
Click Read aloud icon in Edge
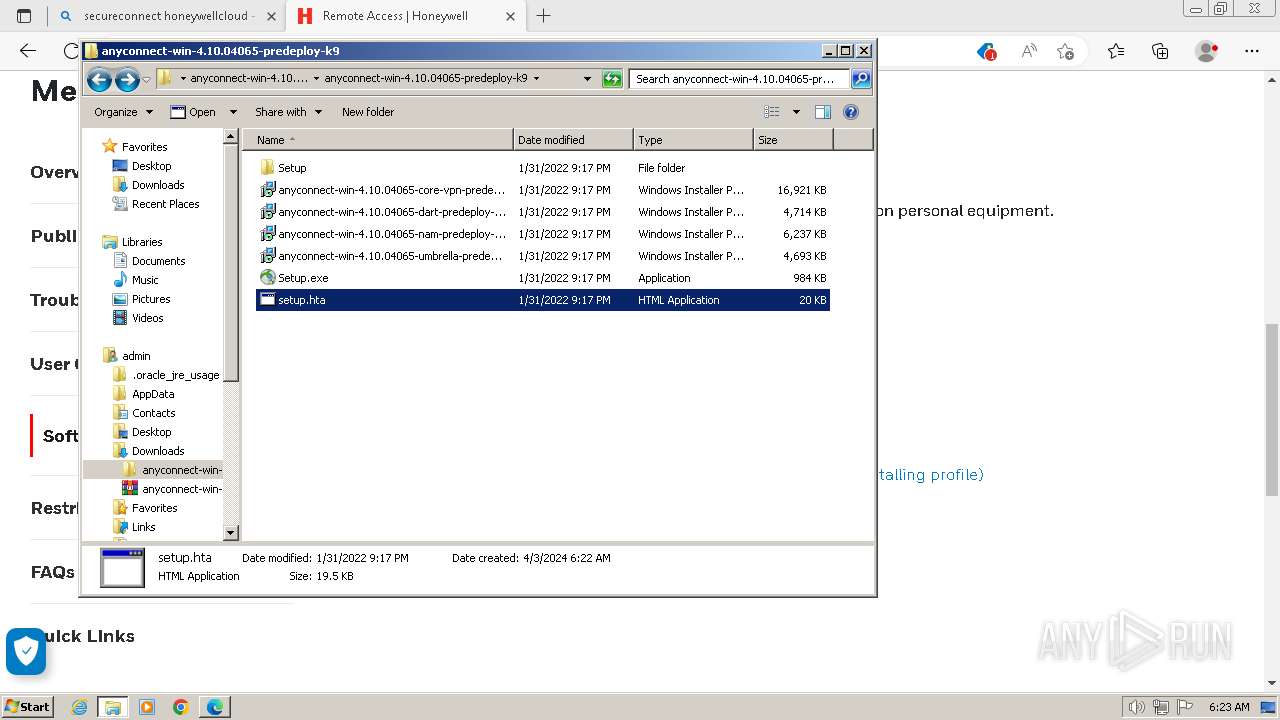pyautogui.click(x=1028, y=51)
